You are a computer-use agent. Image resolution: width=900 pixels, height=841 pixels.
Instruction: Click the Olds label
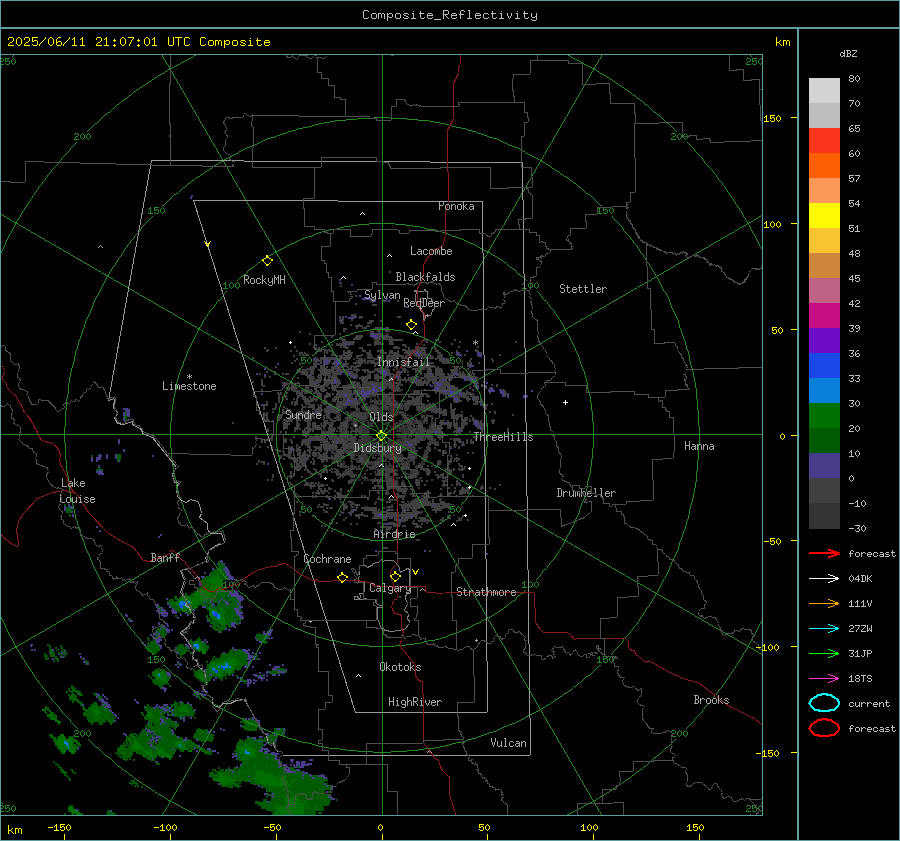(381, 417)
